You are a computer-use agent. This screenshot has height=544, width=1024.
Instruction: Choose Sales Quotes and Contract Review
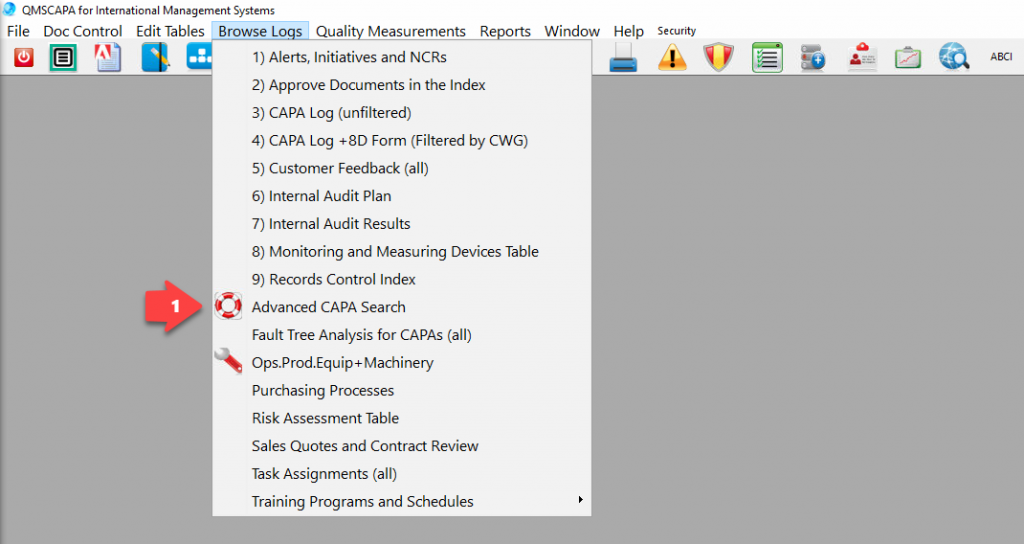(x=402, y=446)
